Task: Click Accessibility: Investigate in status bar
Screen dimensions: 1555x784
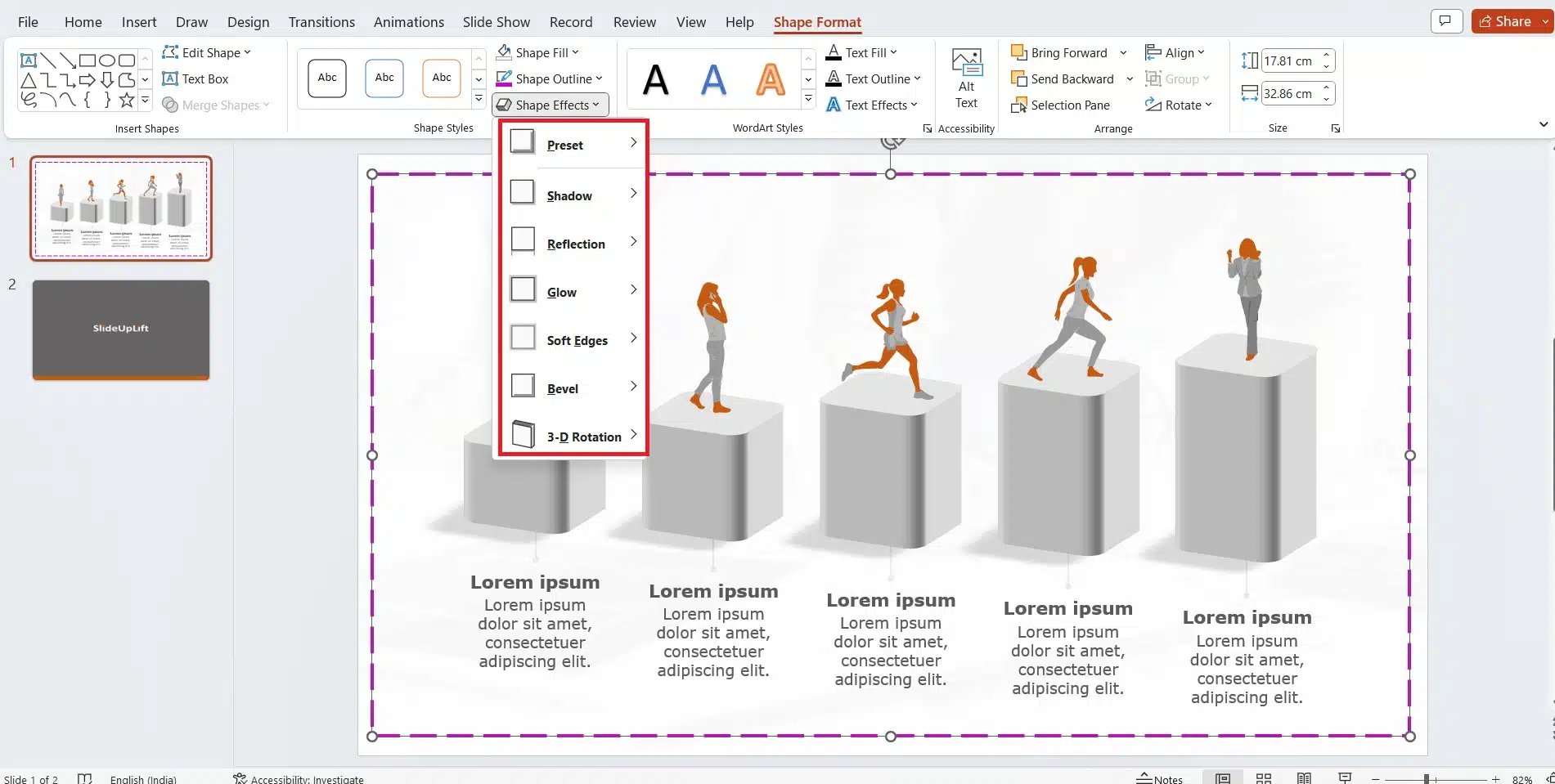Action: point(299,779)
